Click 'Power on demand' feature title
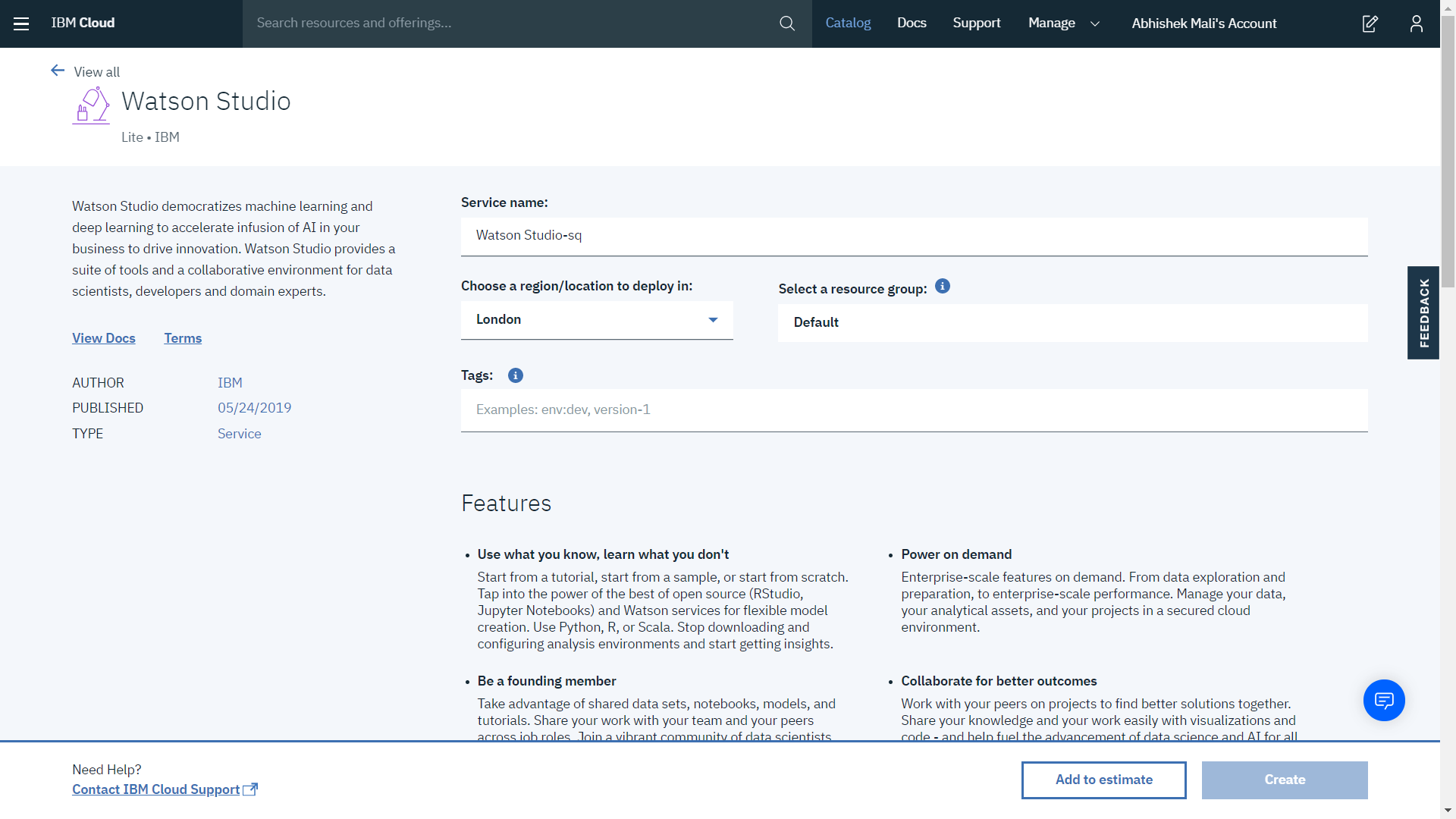This screenshot has width=1456, height=819. 956,554
